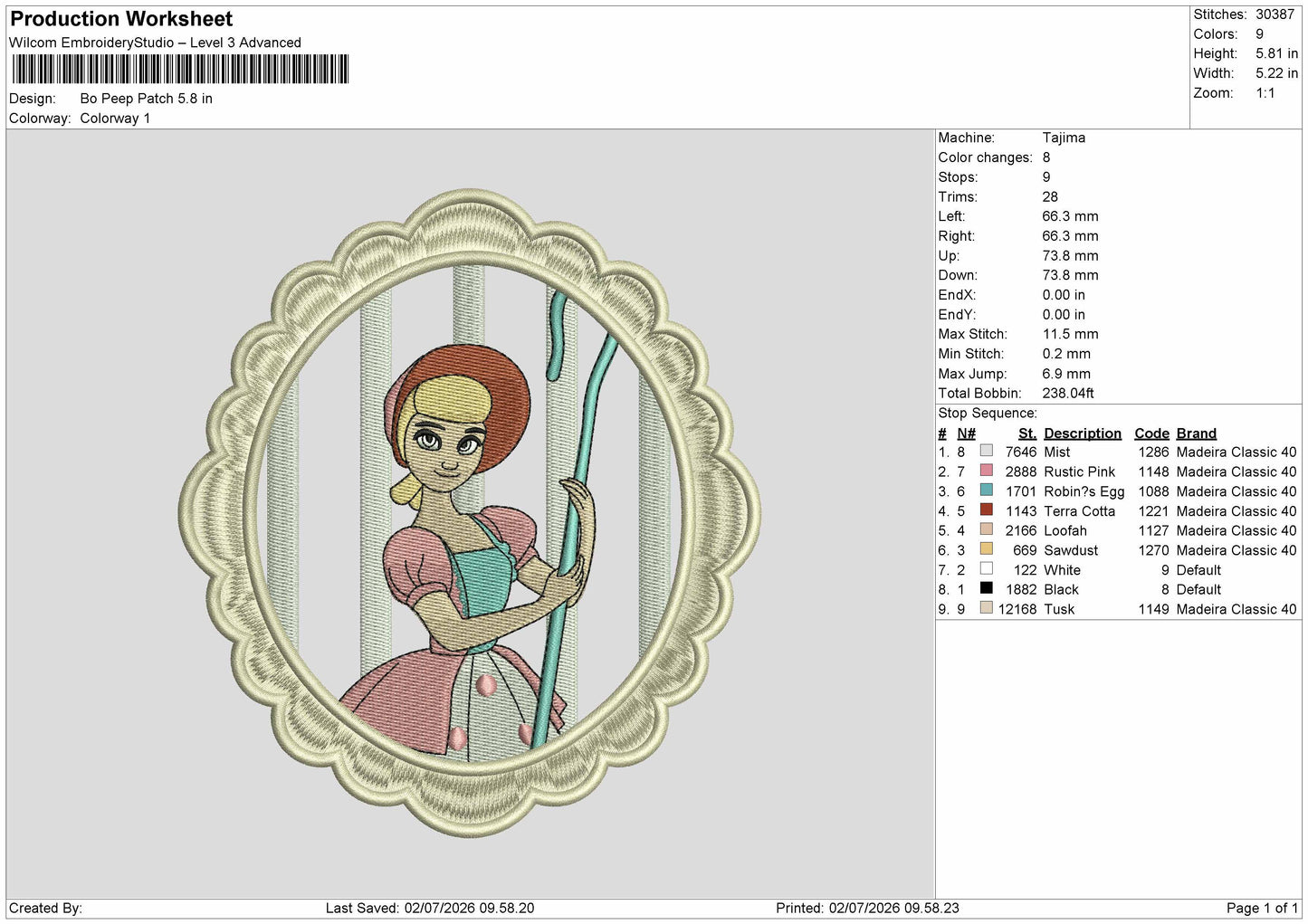The height and width of the screenshot is (924, 1308).
Task: Click the Up value 73.8 mm
Action: [x=1070, y=256]
